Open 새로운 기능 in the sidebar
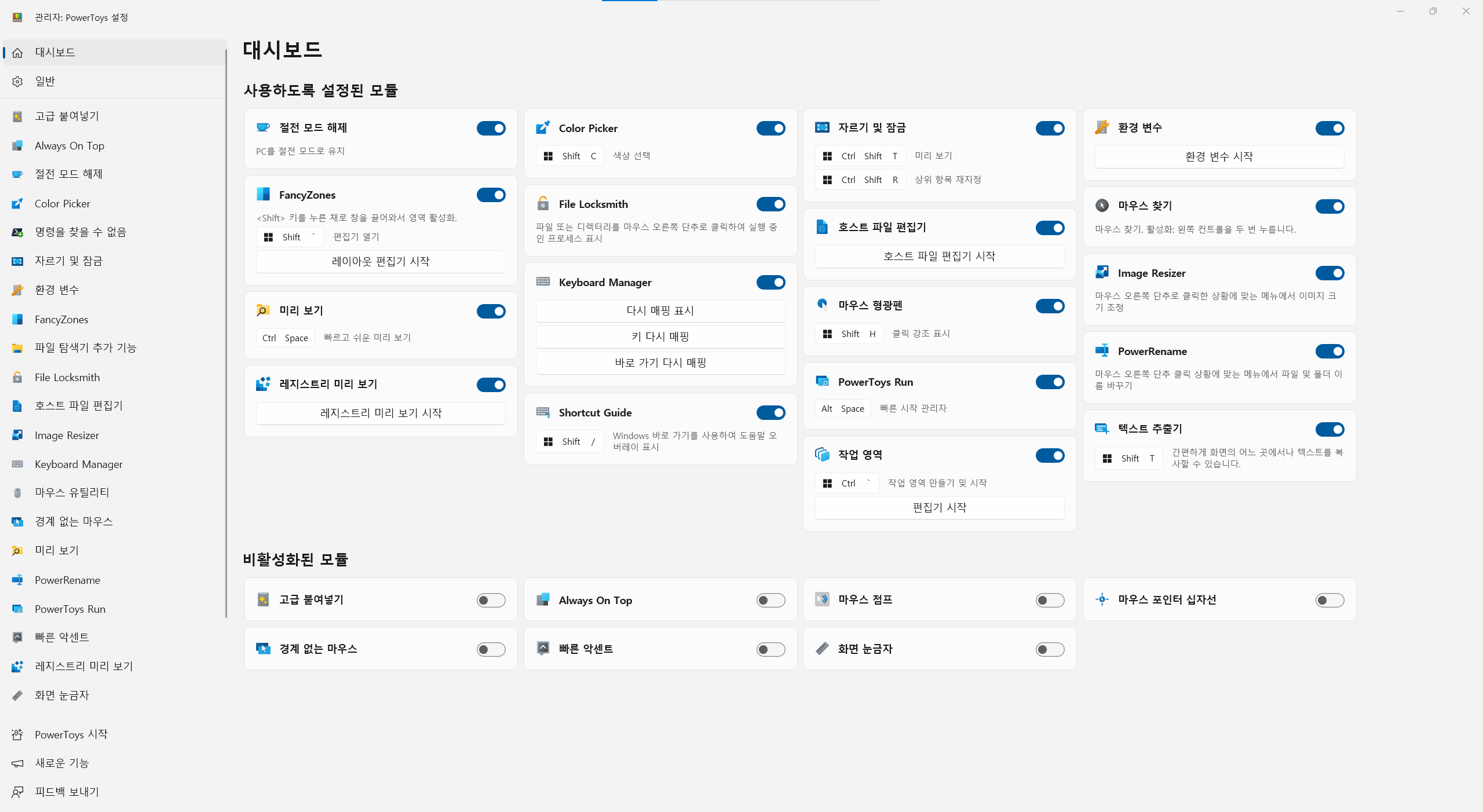The height and width of the screenshot is (812, 1483). coord(61,763)
